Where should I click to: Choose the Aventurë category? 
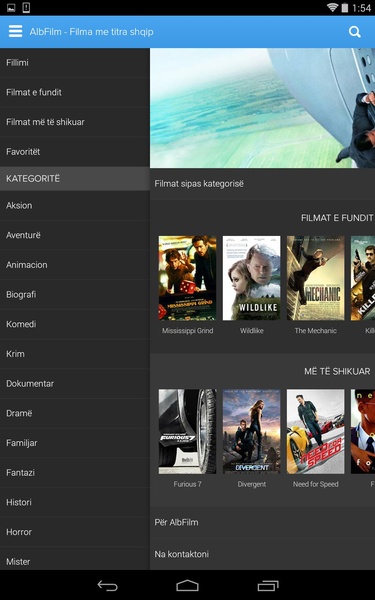75,235
